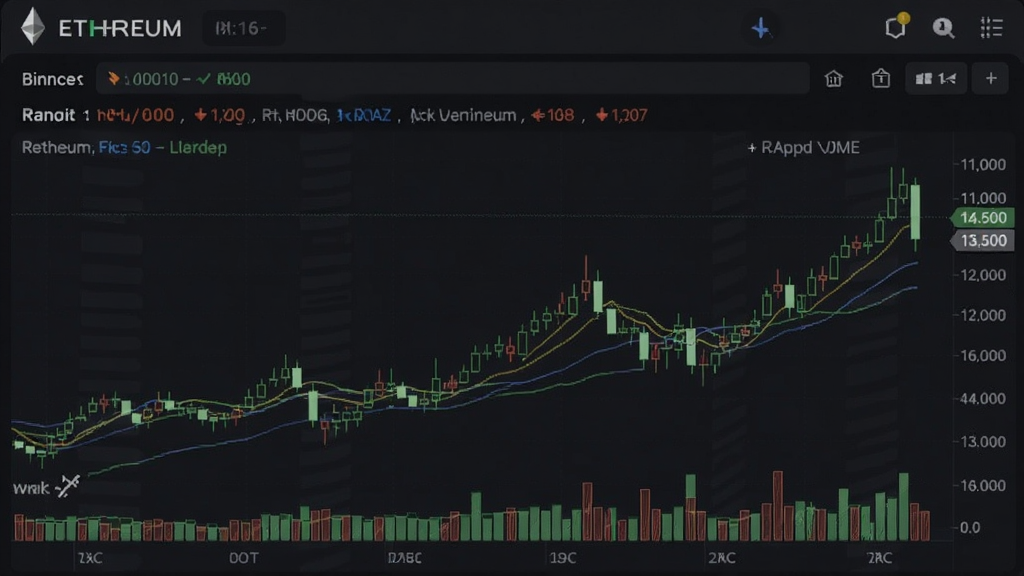The height and width of the screenshot is (576, 1024).
Task: Click the 44,000 price axis label
Action: click(x=984, y=398)
